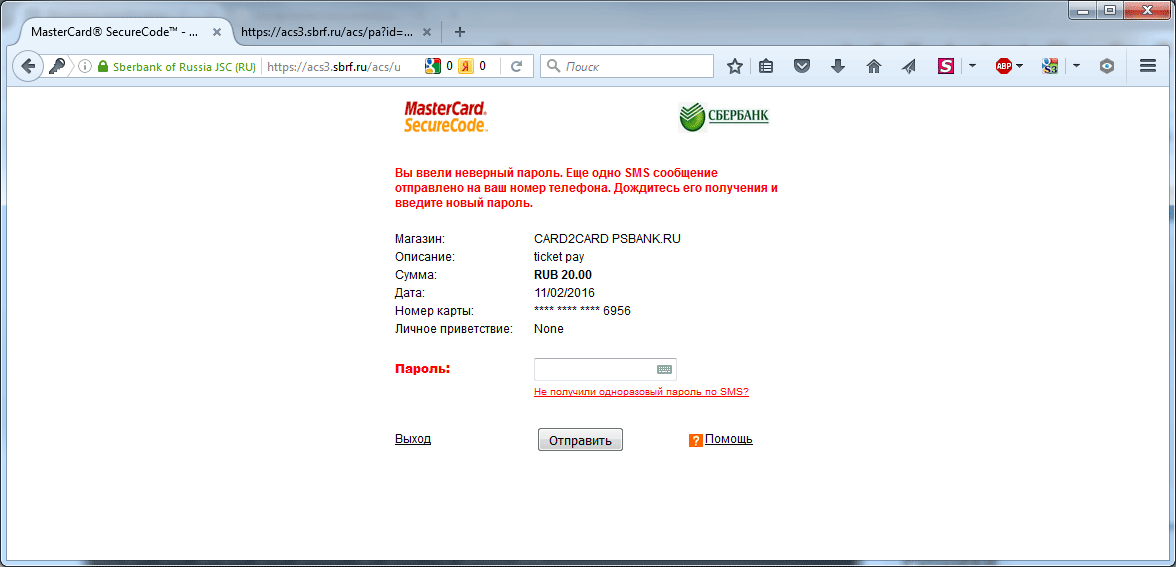Click the card number ending 6956
This screenshot has height=567, width=1176.
pyautogui.click(x=582, y=310)
